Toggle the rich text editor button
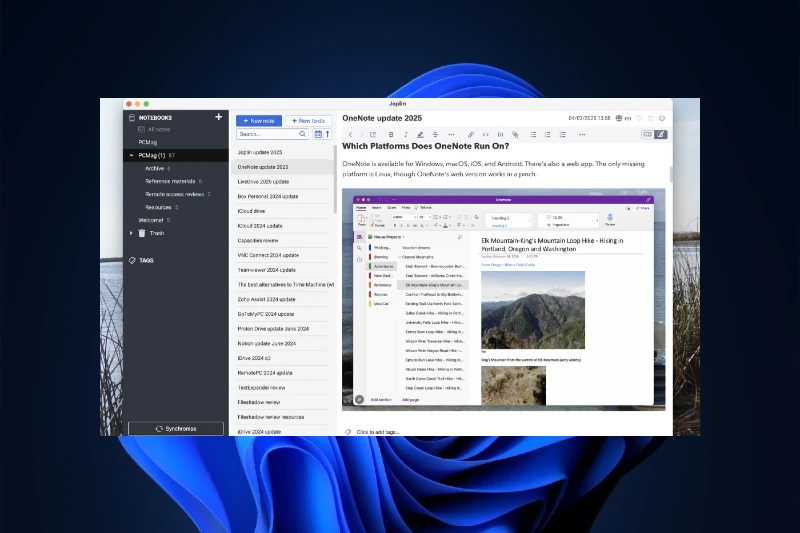The width and height of the screenshot is (800, 533). click(661, 134)
